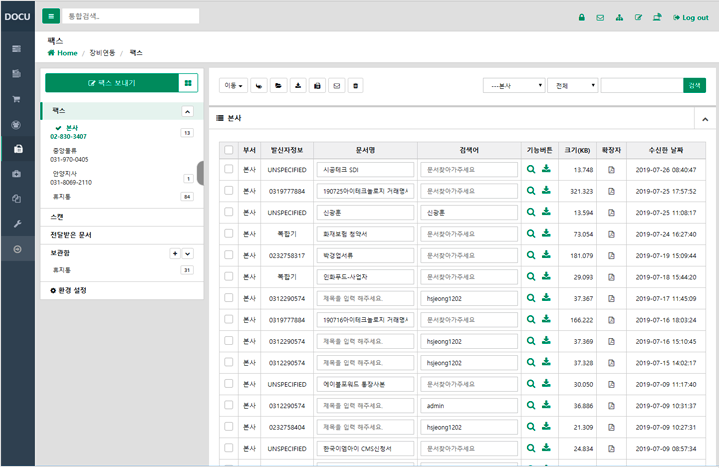This screenshot has height=470, width=719.
Task: Click the trash delete toolbar icon
Action: [x=355, y=86]
